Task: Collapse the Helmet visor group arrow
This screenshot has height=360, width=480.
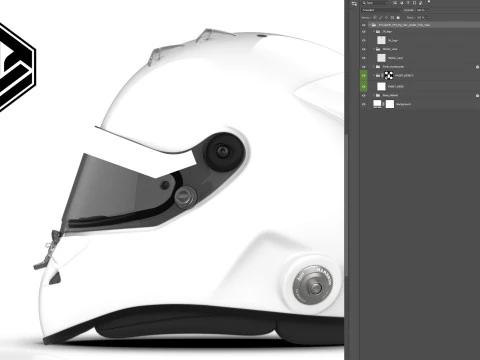Action: 374,49
